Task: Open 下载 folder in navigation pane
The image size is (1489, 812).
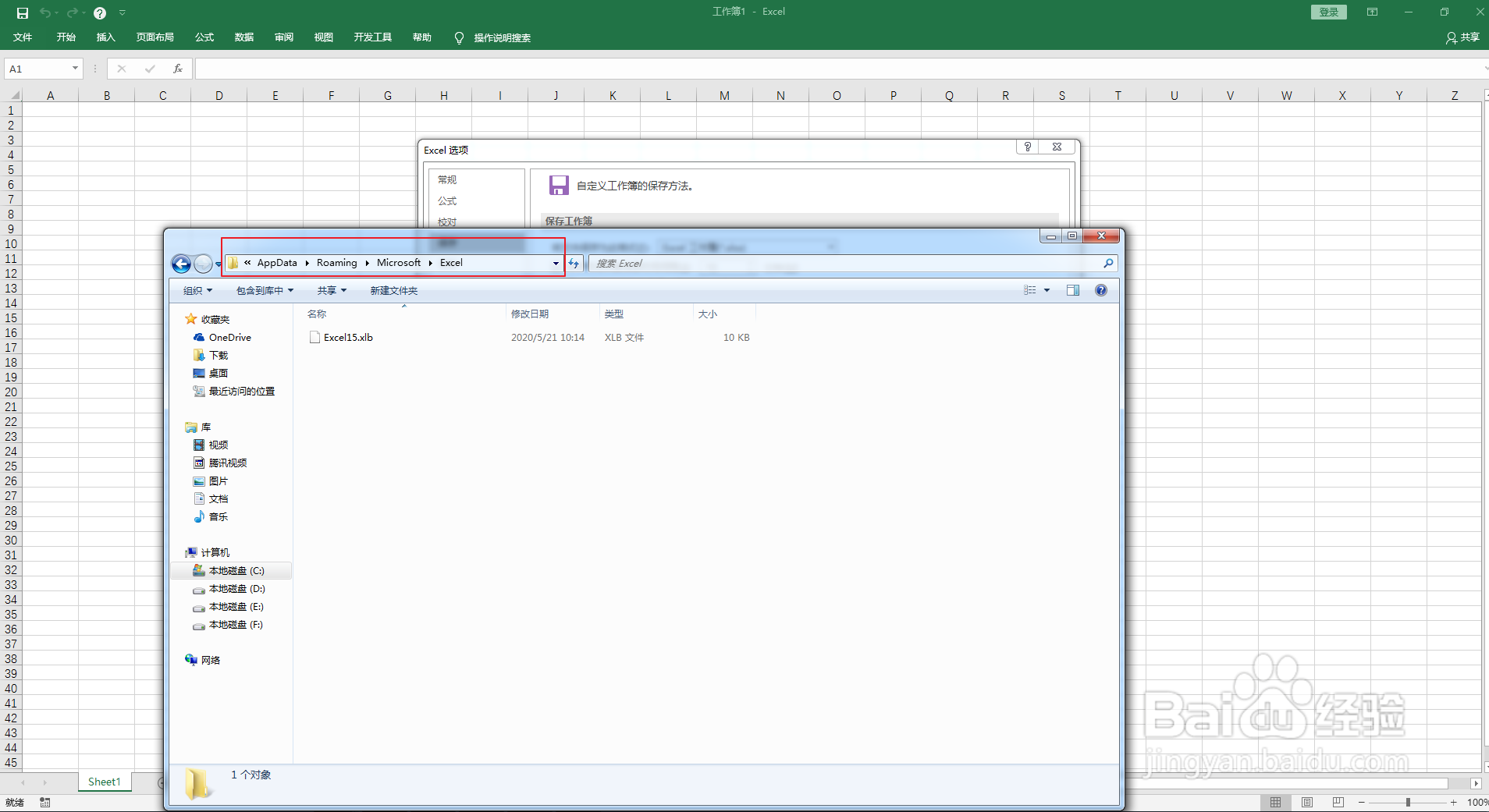Action: pos(219,356)
